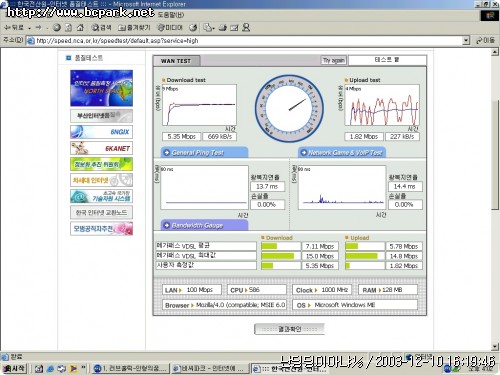
Task: Select the WAN TEST tab
Action: [176, 61]
